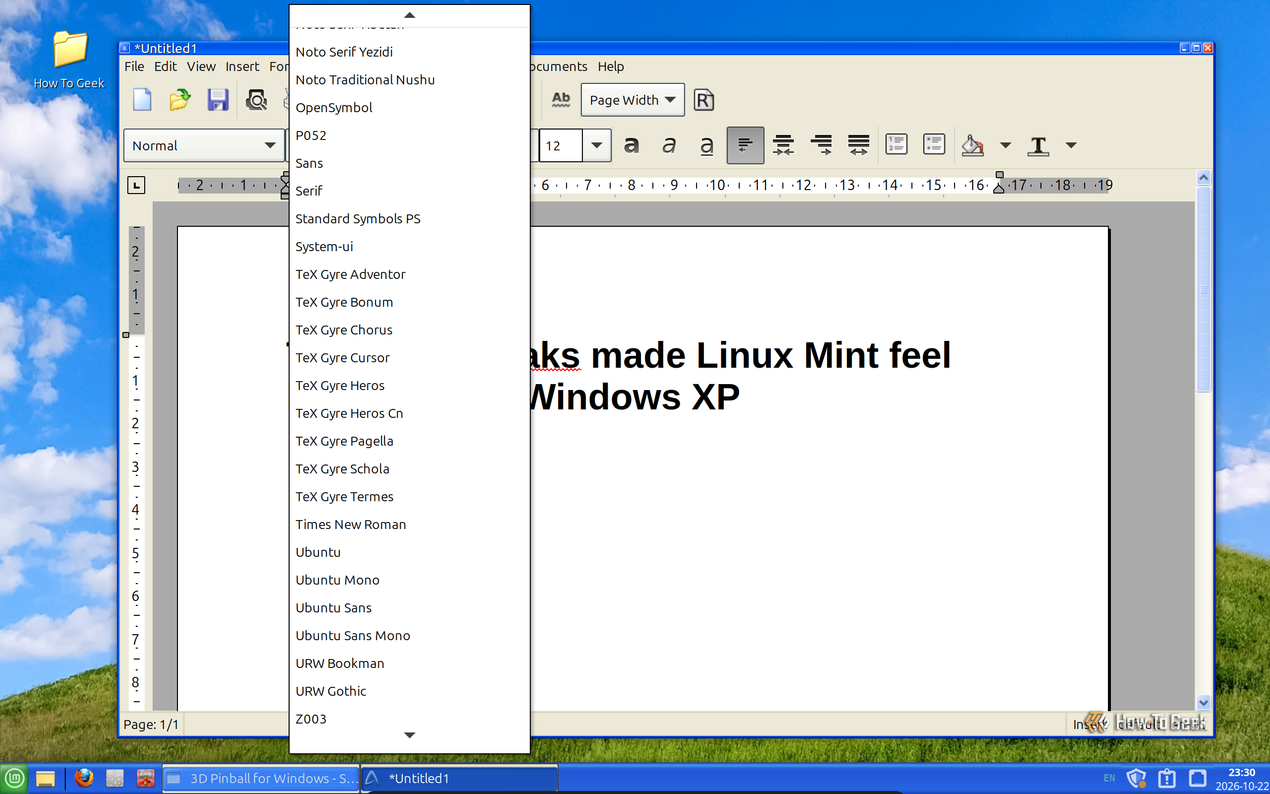This screenshot has width=1270, height=794.
Task: Toggle bold formatting
Action: 632,145
